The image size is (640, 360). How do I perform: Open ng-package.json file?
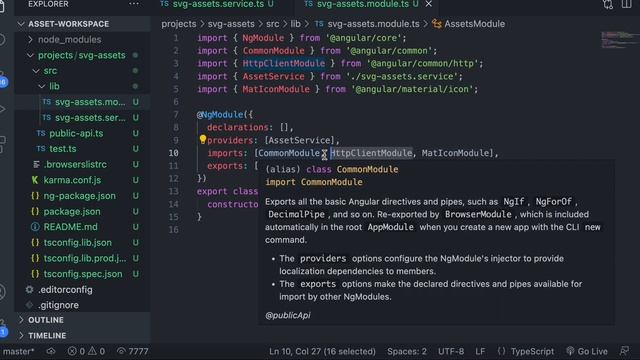(79, 196)
